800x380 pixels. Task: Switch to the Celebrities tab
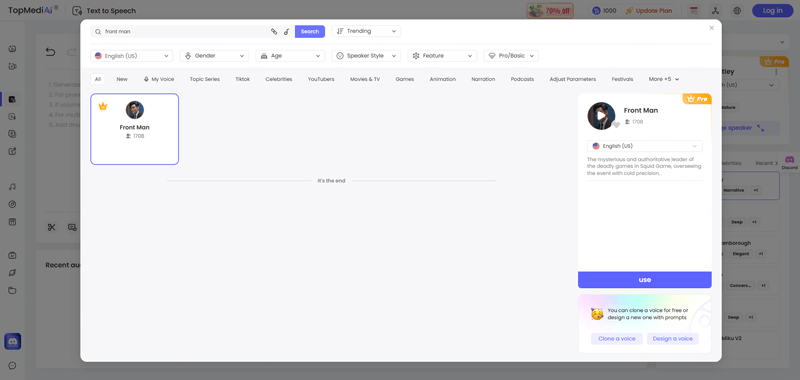click(x=279, y=79)
